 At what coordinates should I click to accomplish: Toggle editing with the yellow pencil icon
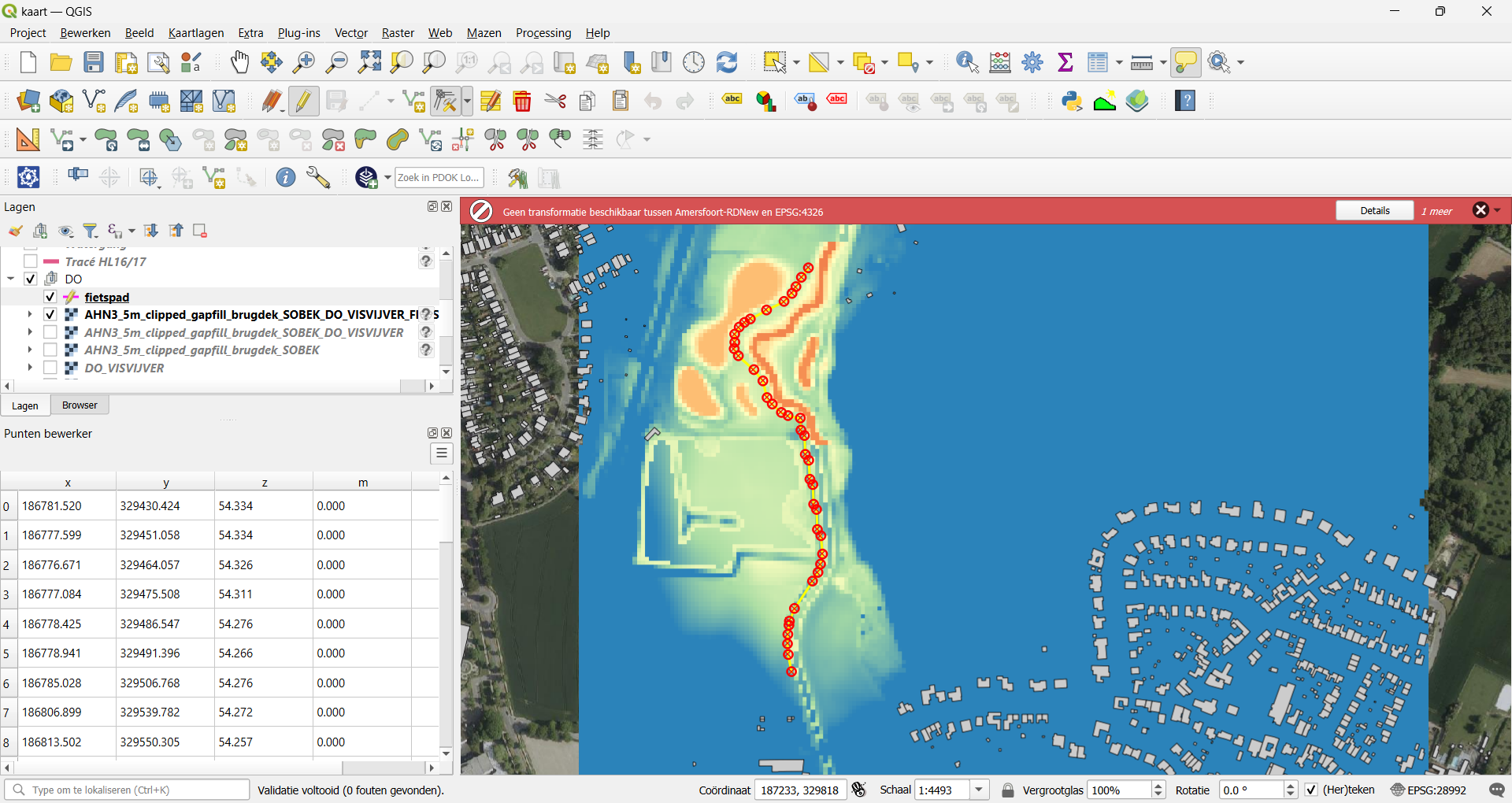coord(303,101)
